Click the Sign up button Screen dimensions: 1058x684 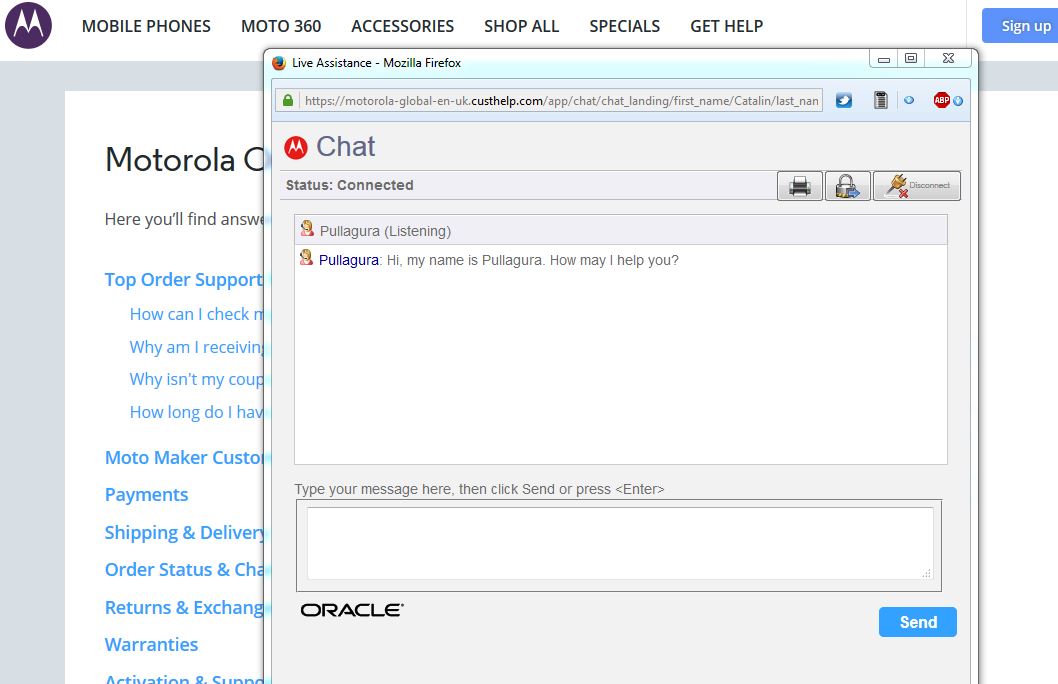pos(1020,26)
